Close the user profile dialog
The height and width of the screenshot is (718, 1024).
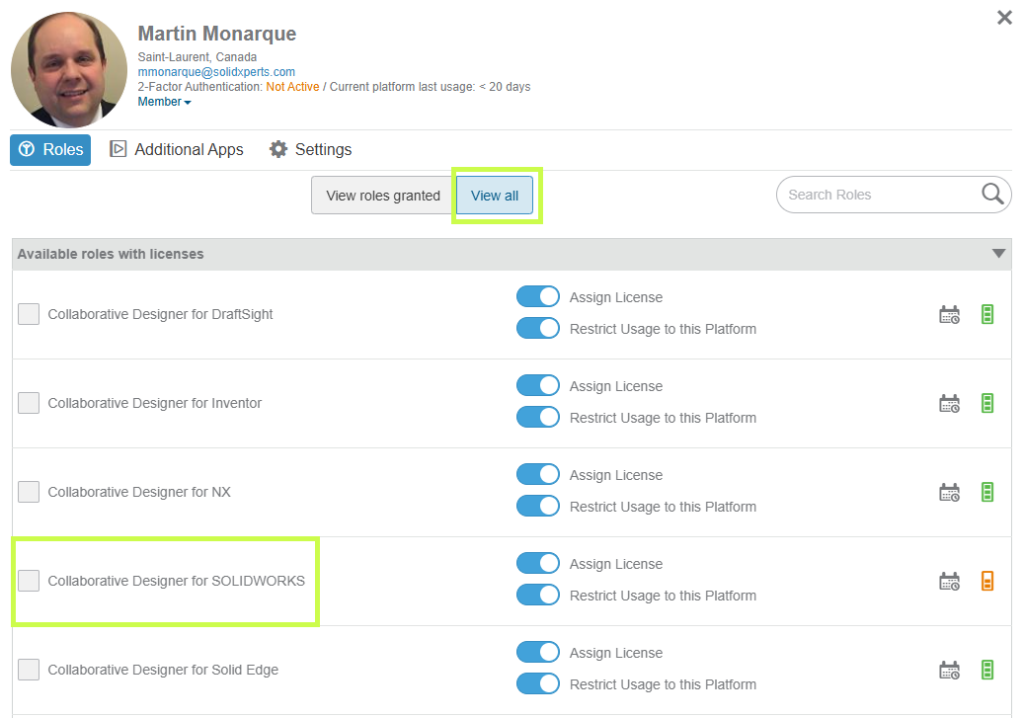tap(1004, 18)
